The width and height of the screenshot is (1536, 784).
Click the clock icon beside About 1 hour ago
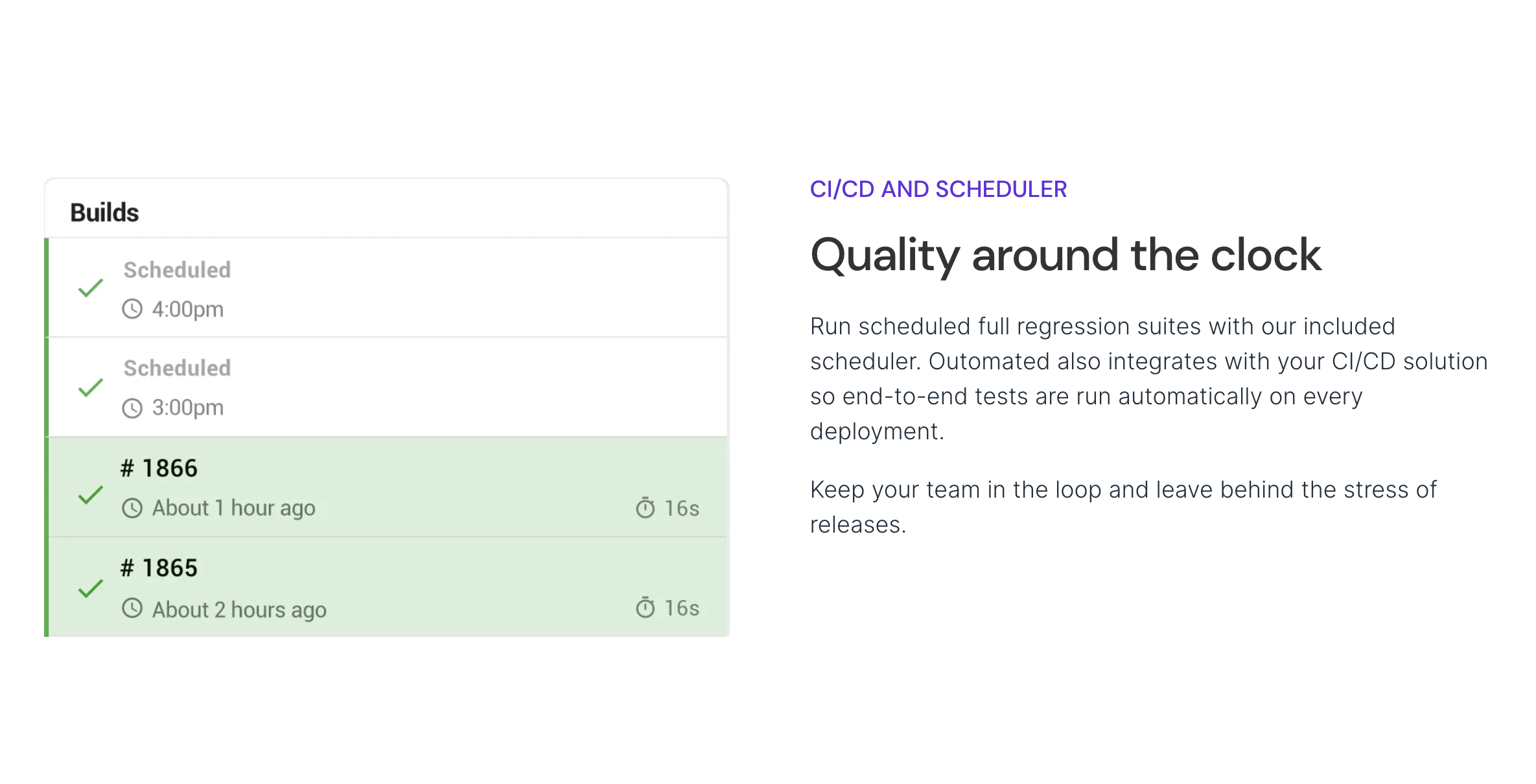pos(132,508)
